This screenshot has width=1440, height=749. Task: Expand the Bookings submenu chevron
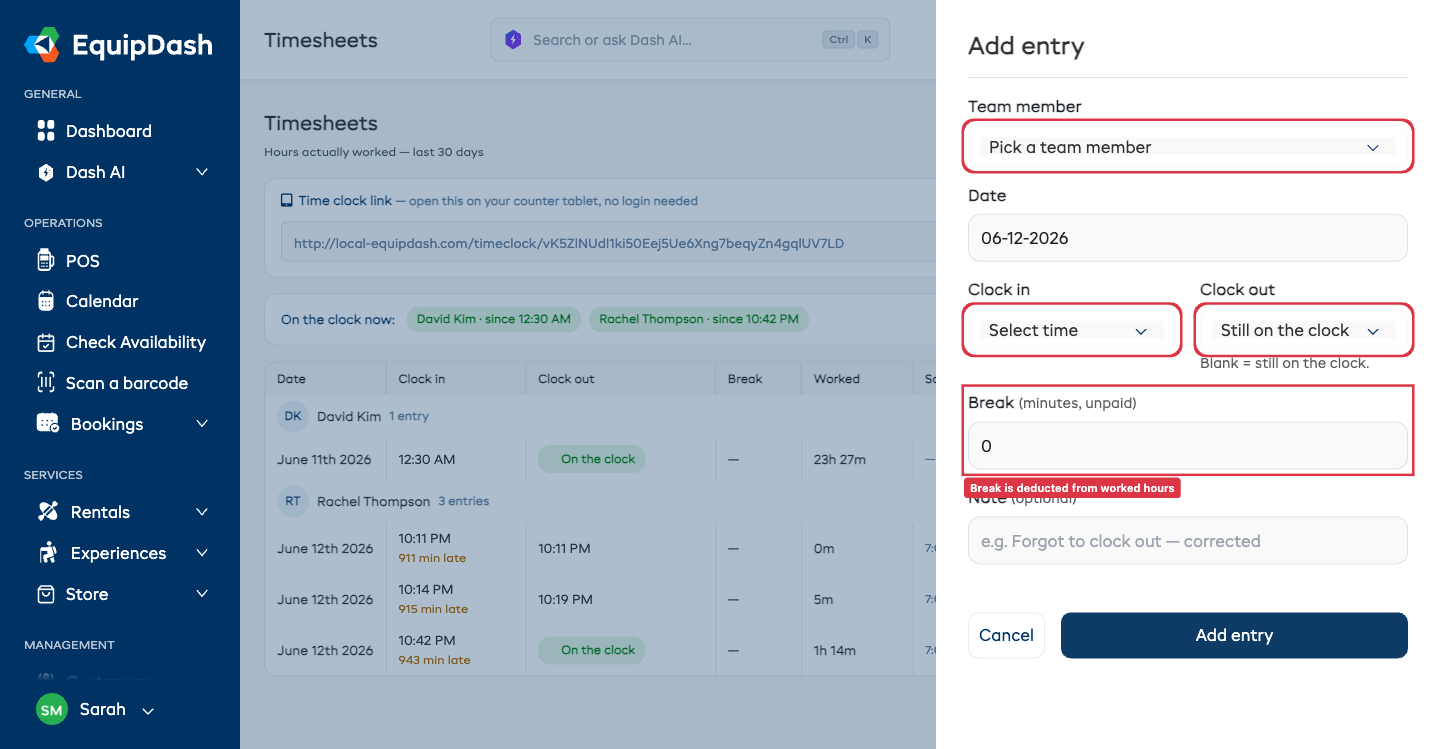pos(202,424)
